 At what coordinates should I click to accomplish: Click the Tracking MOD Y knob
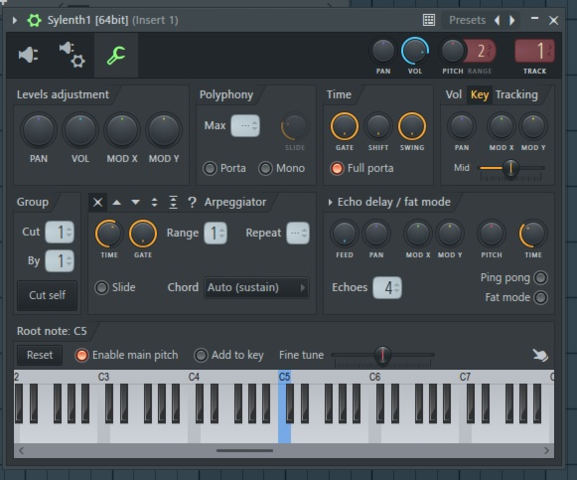(x=533, y=127)
